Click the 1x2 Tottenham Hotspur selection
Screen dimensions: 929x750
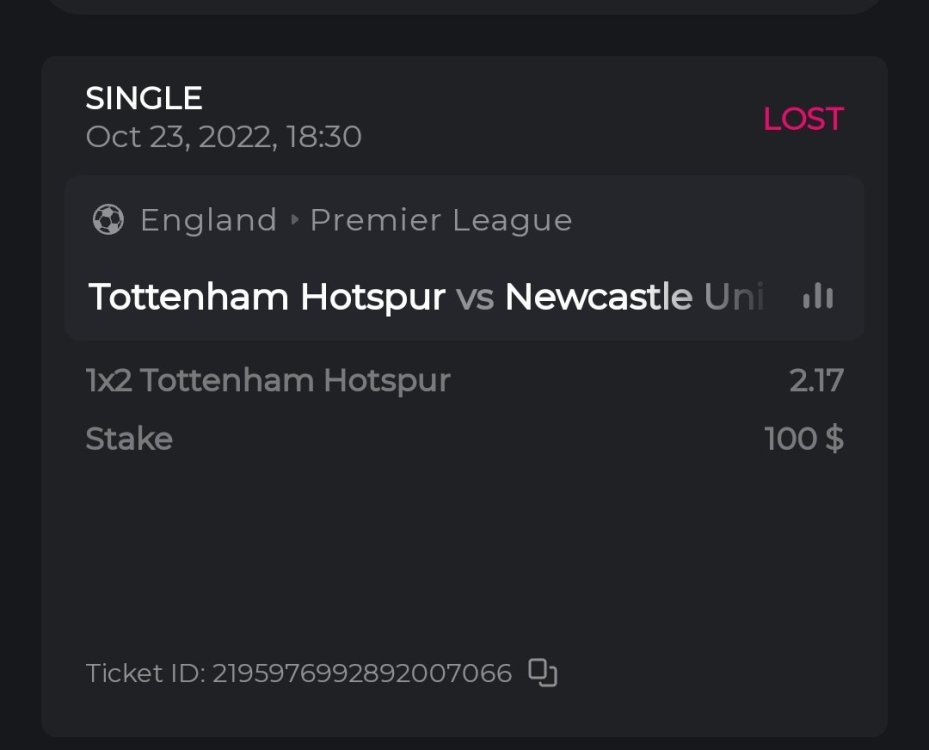click(x=268, y=380)
